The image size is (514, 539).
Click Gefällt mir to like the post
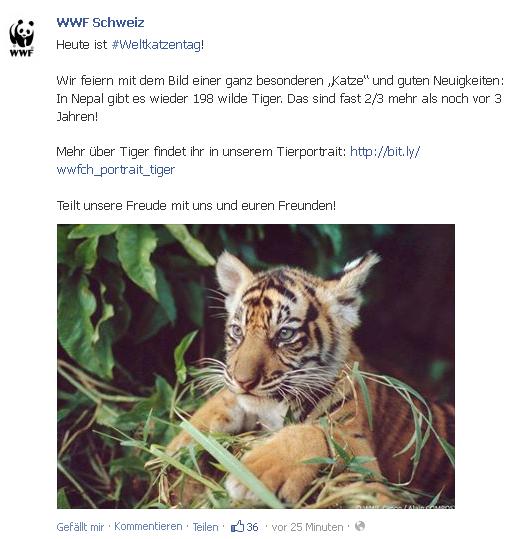coord(80,527)
